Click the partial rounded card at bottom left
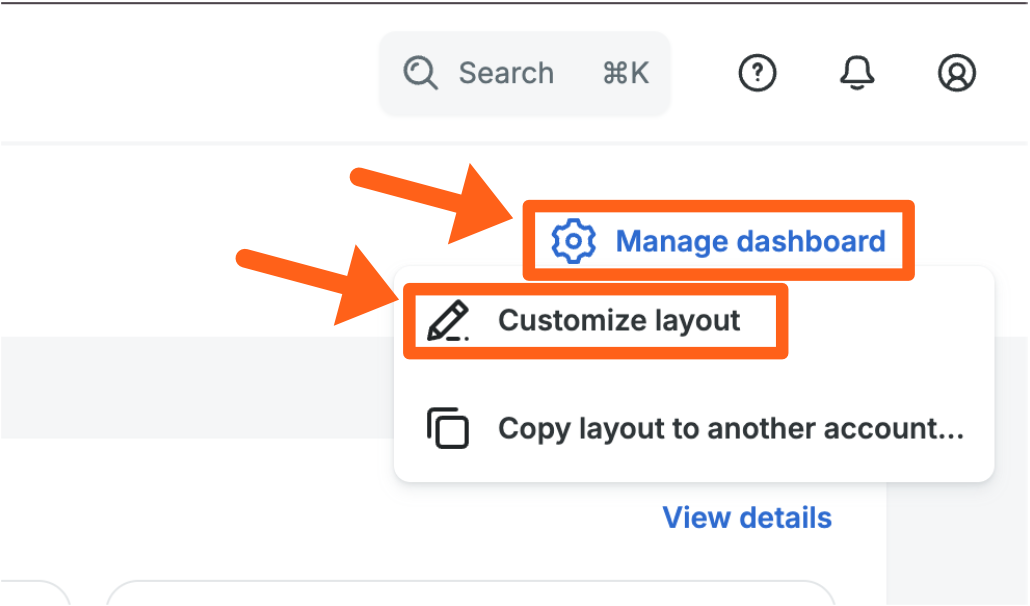 pyautogui.click(x=35, y=594)
